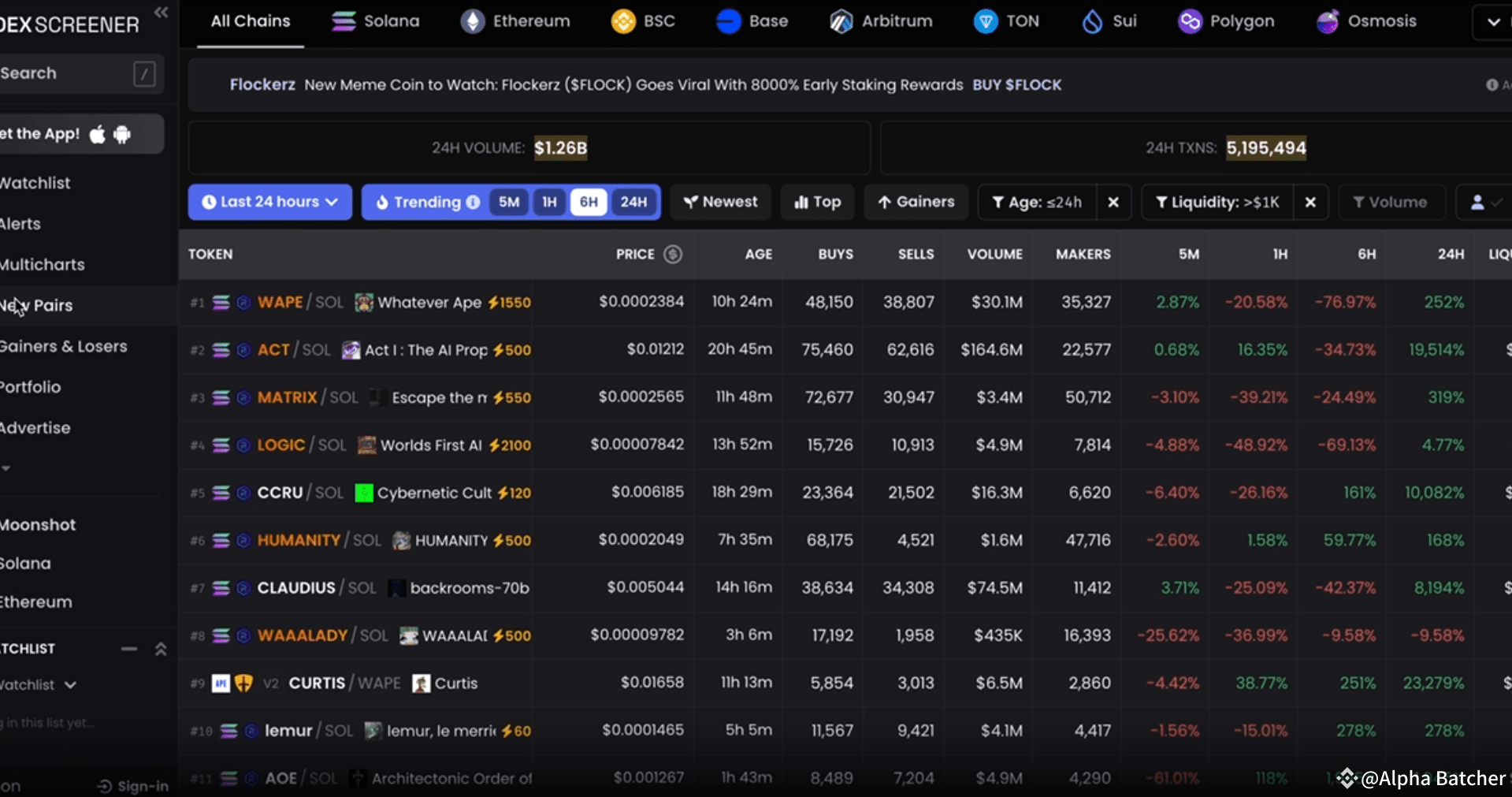This screenshot has height=797, width=1512.
Task: Open the MATRIX/SOL pair row
Action: 845,397
